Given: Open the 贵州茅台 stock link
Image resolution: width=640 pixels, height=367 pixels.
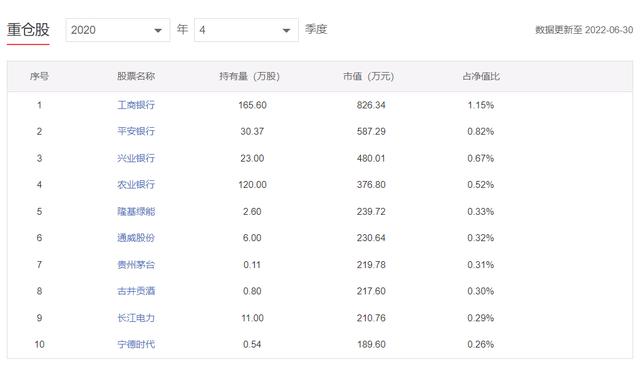Looking at the screenshot, I should [x=136, y=265].
